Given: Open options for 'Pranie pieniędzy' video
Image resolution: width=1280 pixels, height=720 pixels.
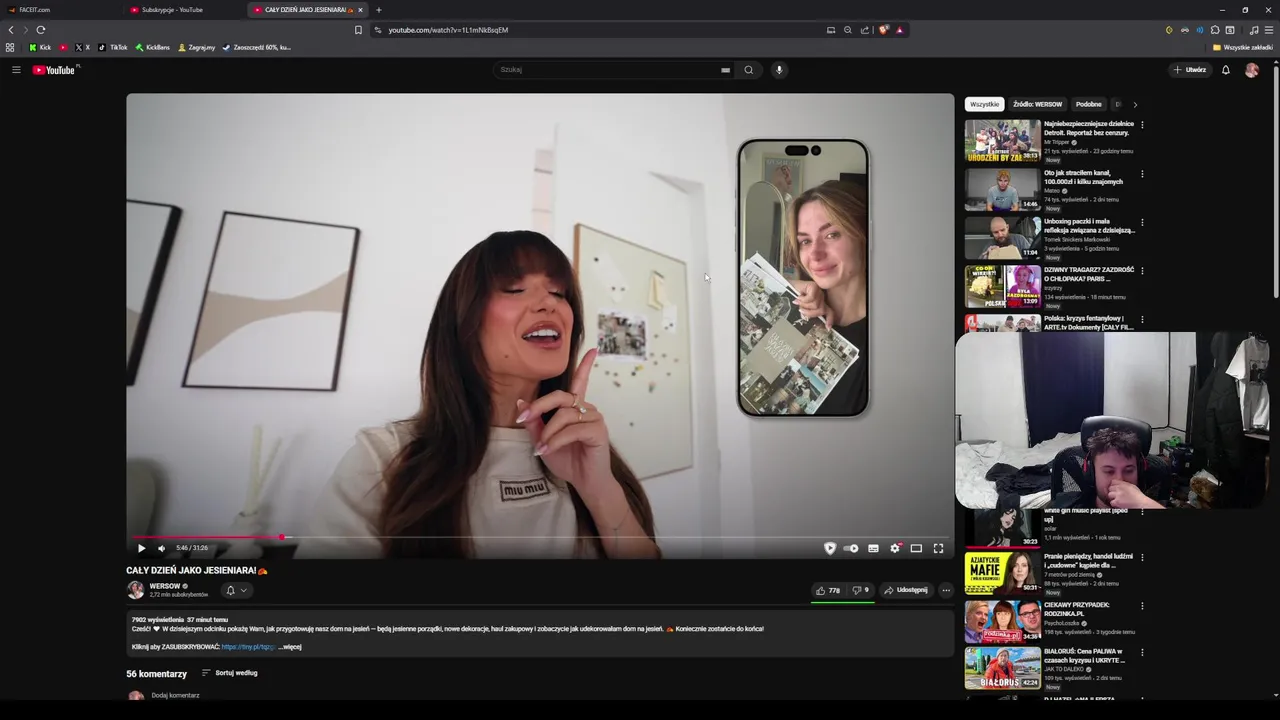Looking at the screenshot, I should coord(1142,557).
